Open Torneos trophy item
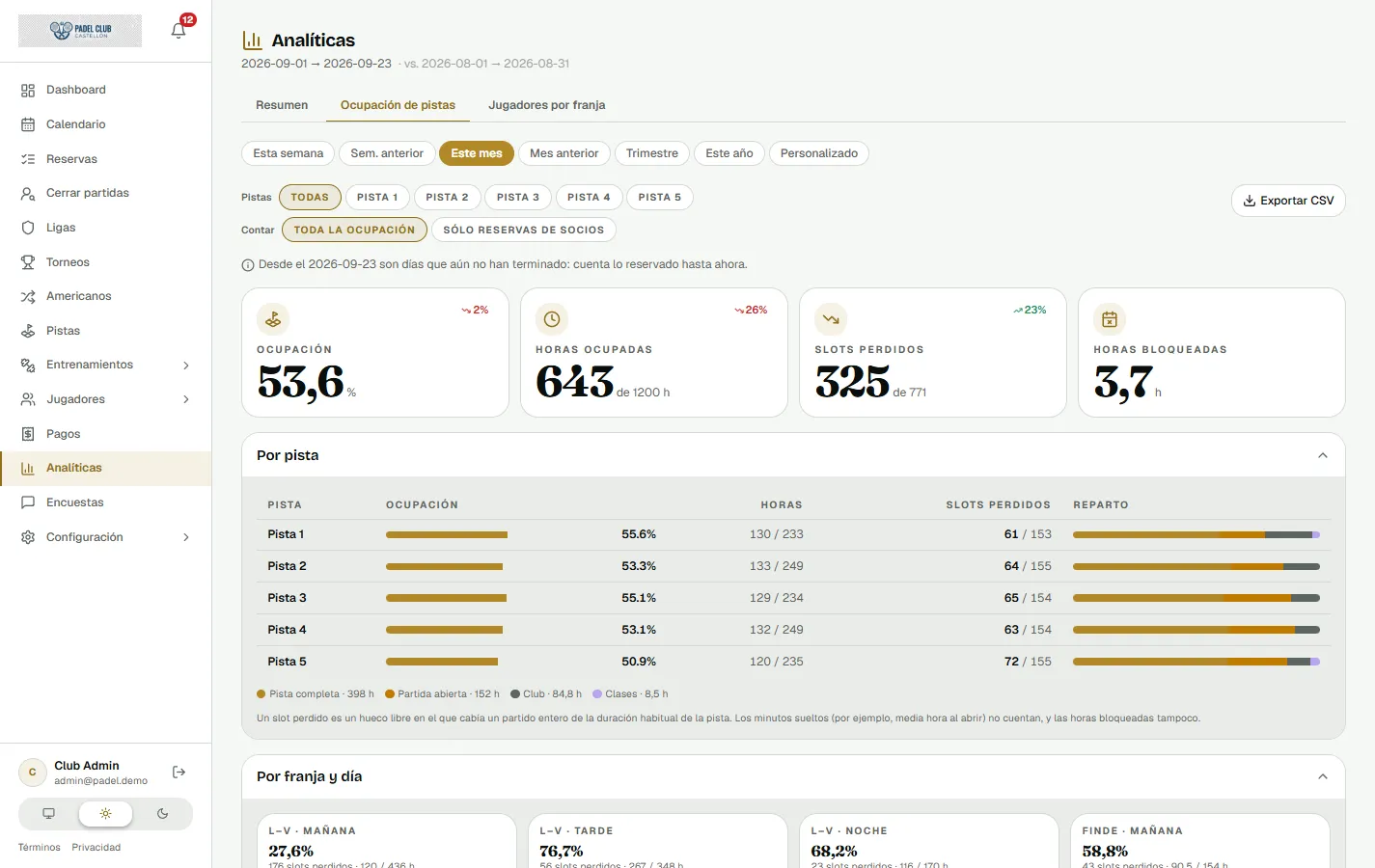Image resolution: width=1375 pixels, height=868 pixels. (x=105, y=262)
